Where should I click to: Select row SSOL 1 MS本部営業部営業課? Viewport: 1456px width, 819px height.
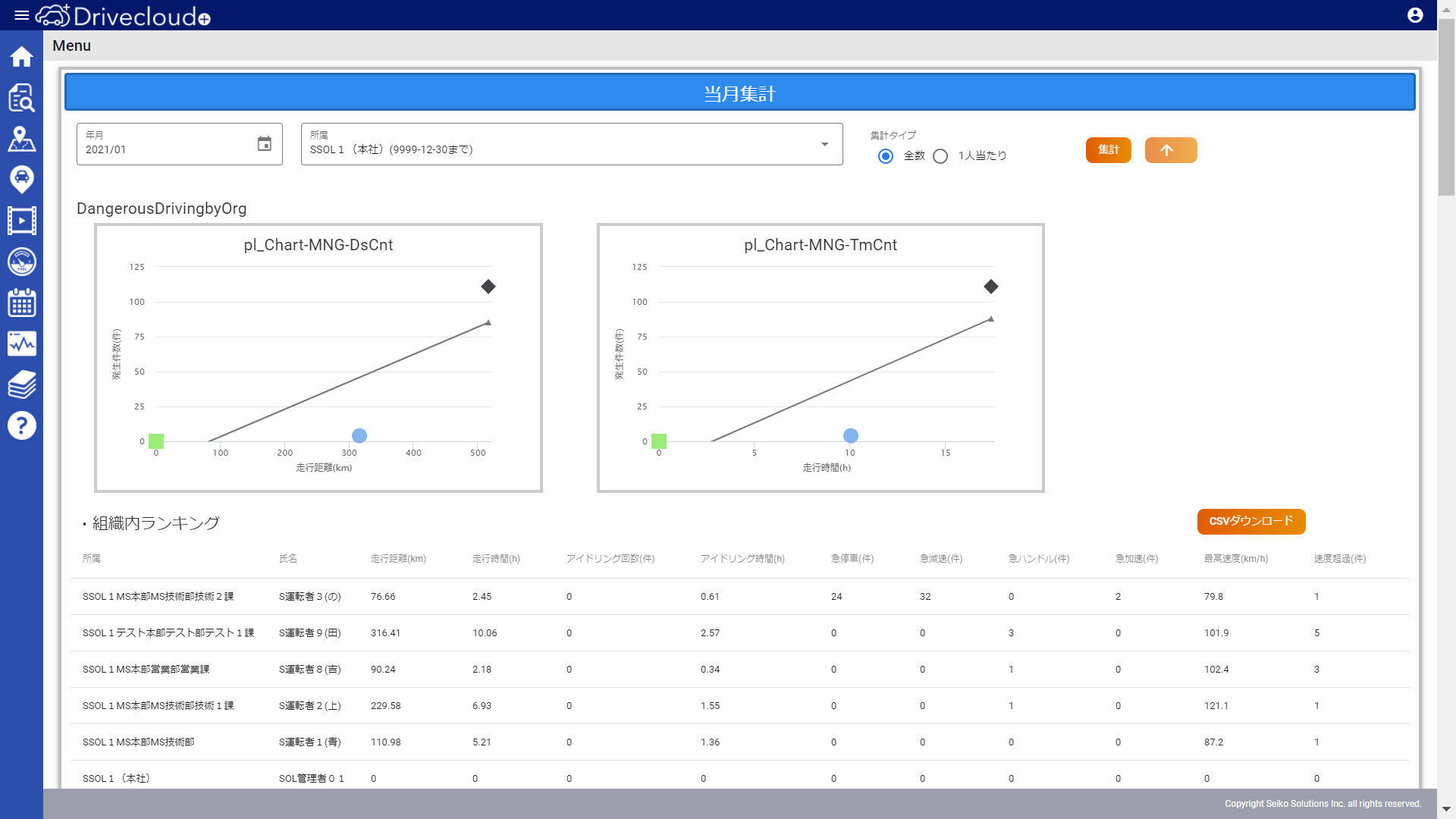(740, 670)
